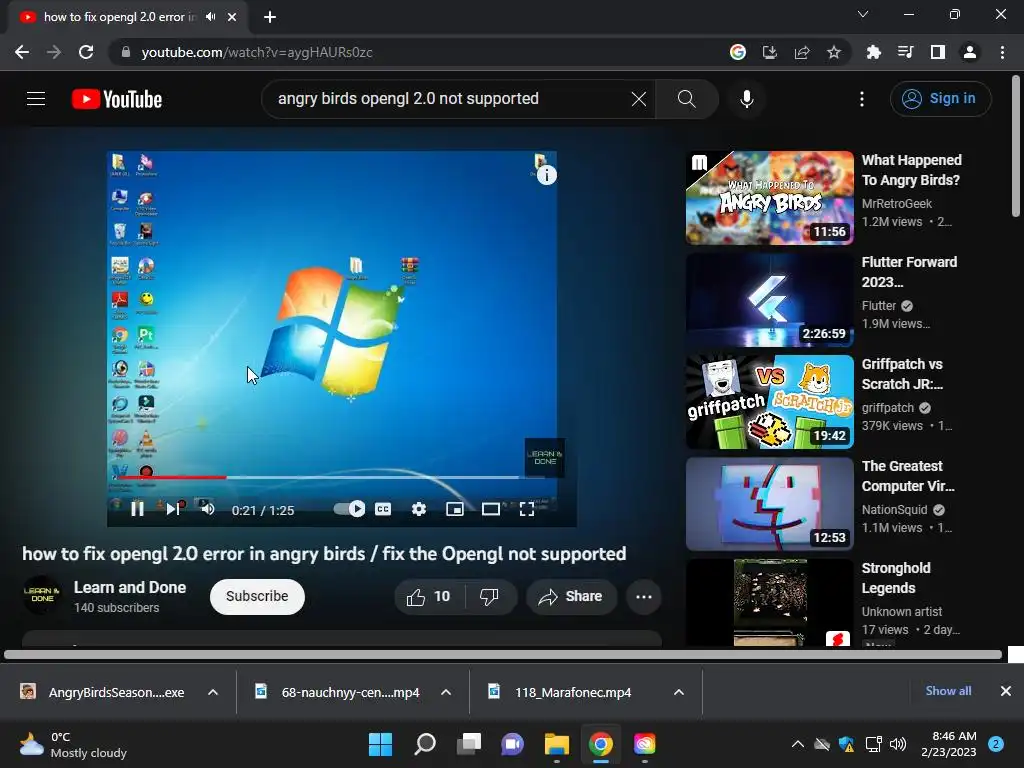Viewport: 1024px width, 768px height.
Task: Expand options for 118_Marafonec.mp4 download
Action: coord(679,692)
